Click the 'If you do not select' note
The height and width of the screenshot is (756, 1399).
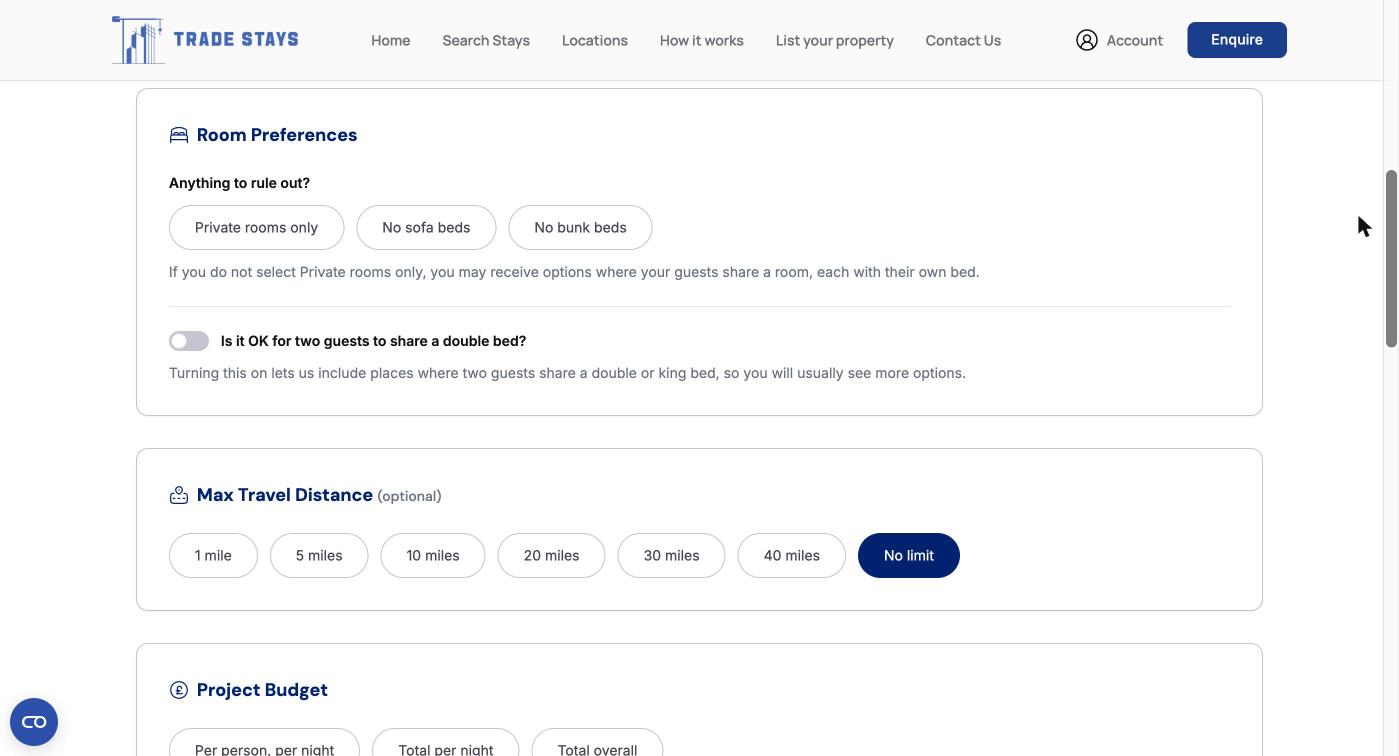[x=574, y=272]
